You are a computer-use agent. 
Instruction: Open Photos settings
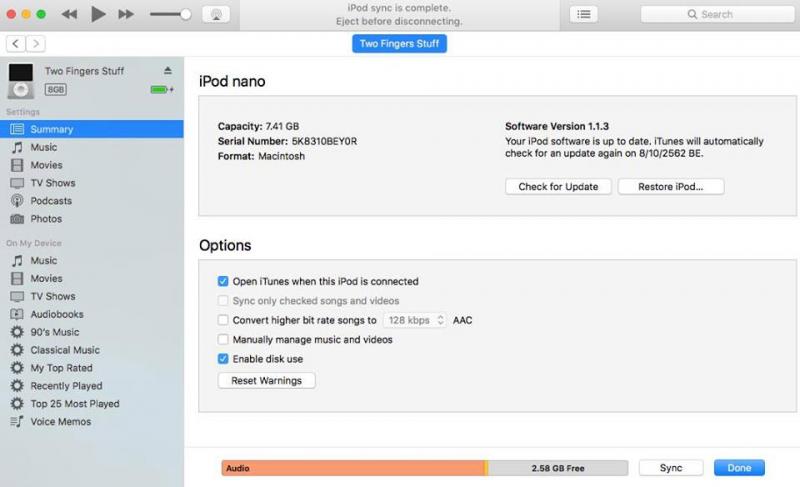pyautogui.click(x=92, y=219)
